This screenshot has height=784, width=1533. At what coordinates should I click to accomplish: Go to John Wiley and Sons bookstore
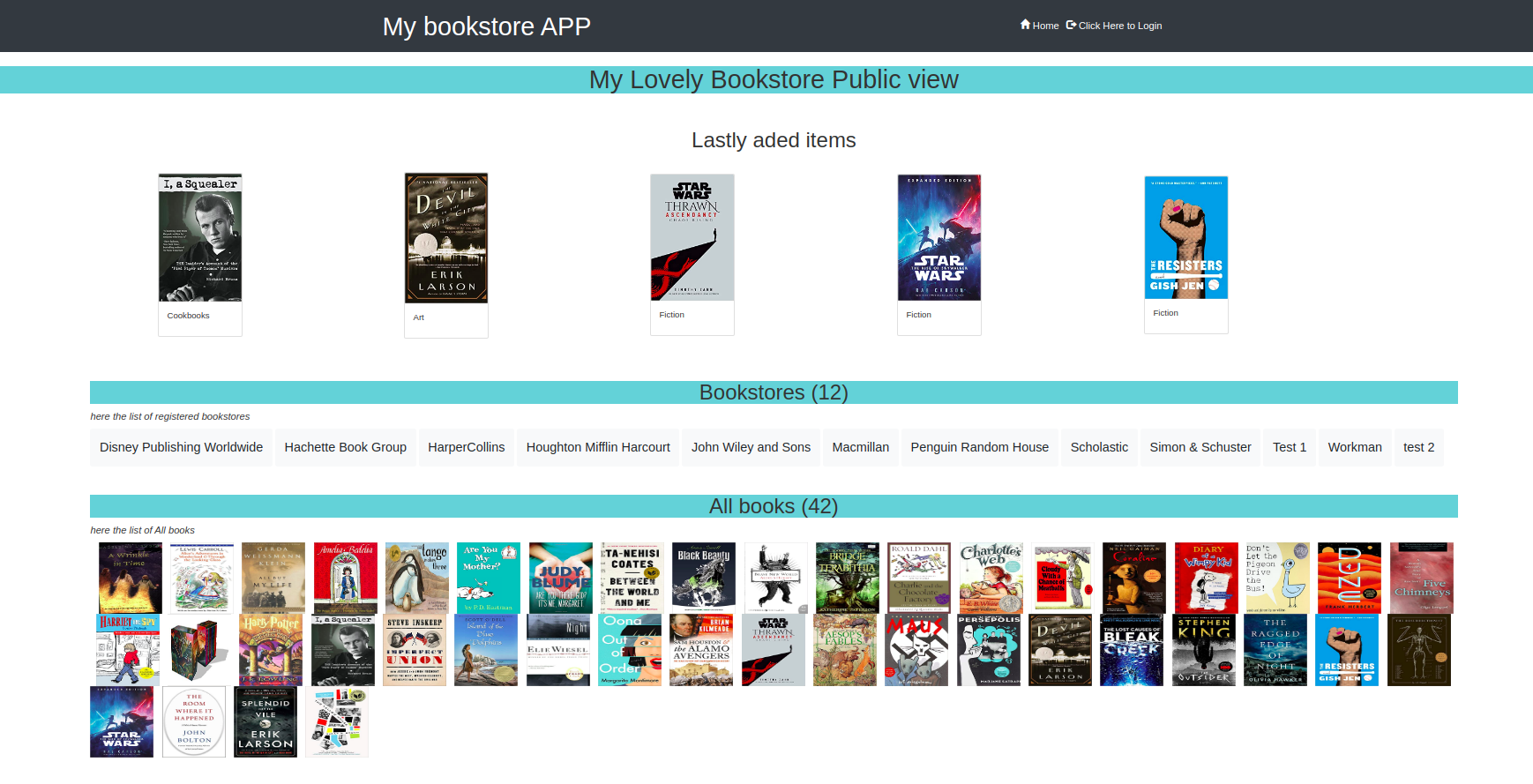(x=751, y=447)
